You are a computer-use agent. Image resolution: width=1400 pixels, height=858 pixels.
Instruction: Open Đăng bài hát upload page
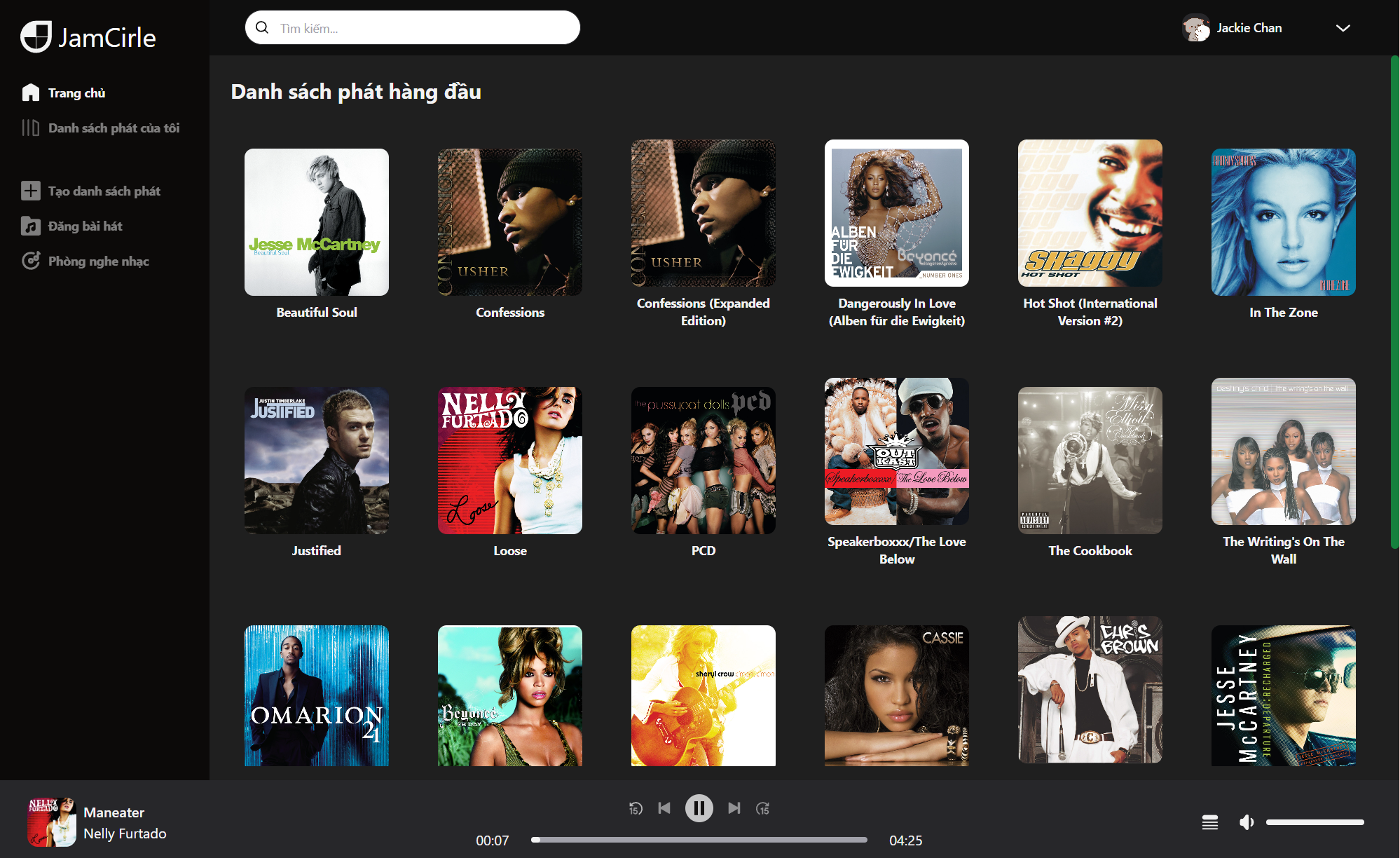tap(85, 226)
